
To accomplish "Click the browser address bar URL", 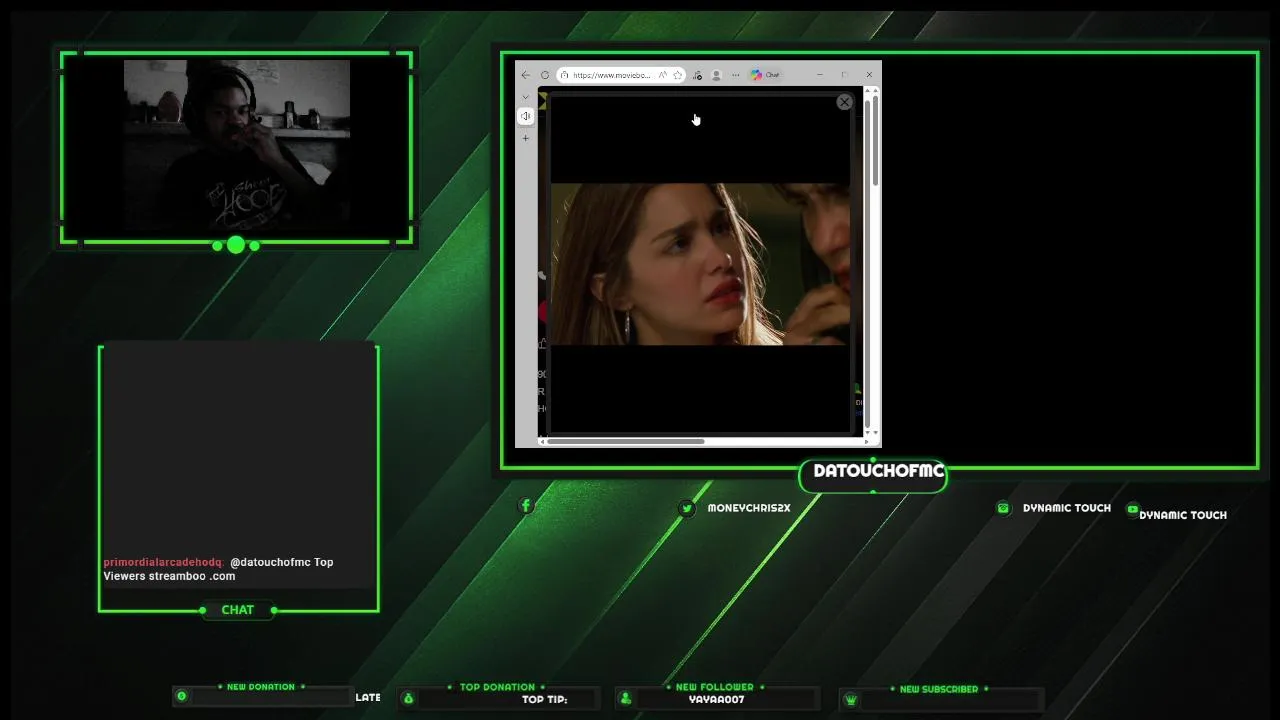I will (612, 75).
